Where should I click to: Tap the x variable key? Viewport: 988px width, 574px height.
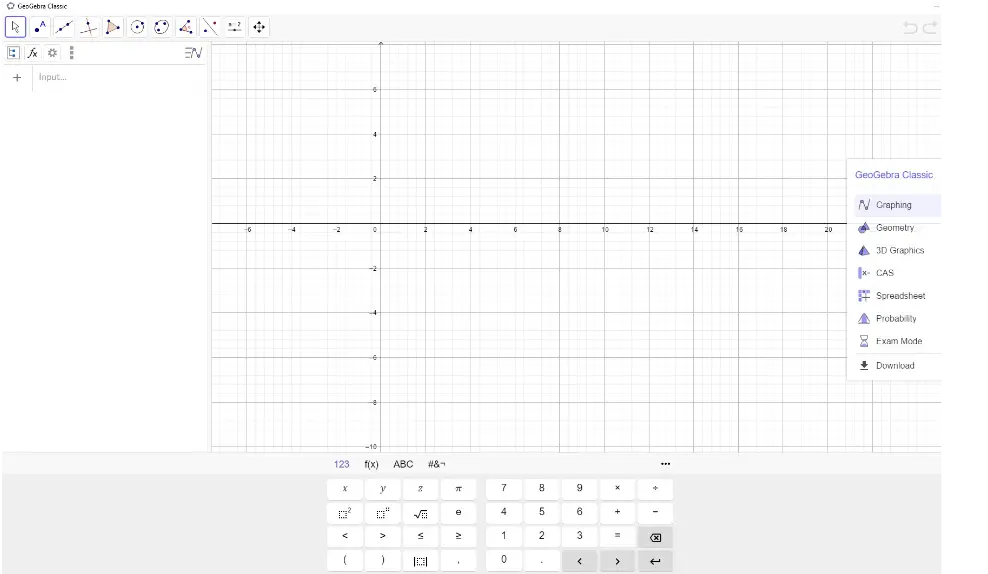click(x=345, y=488)
